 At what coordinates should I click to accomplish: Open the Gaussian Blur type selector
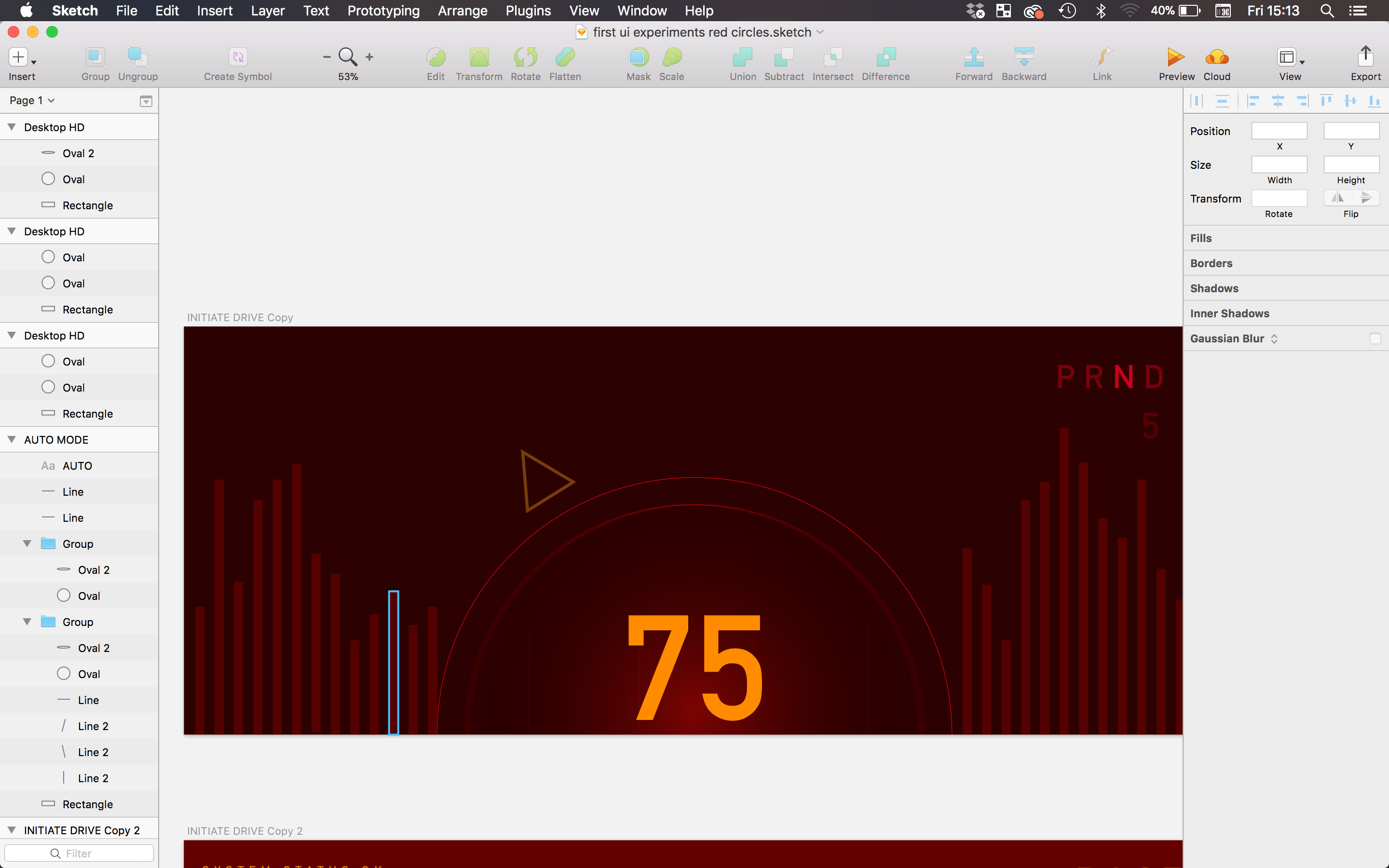[x=1274, y=339]
